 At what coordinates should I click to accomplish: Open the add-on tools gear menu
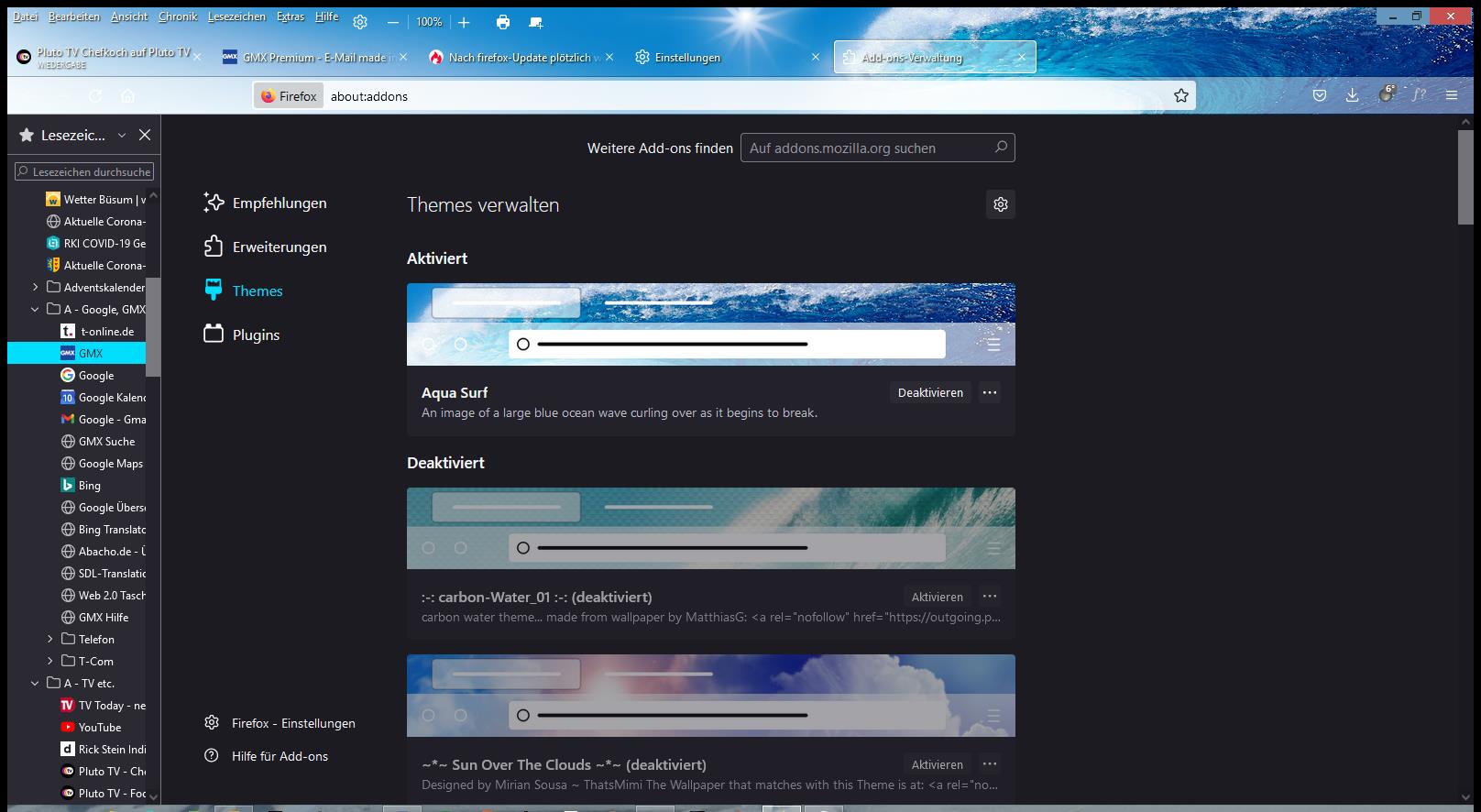(x=1001, y=204)
